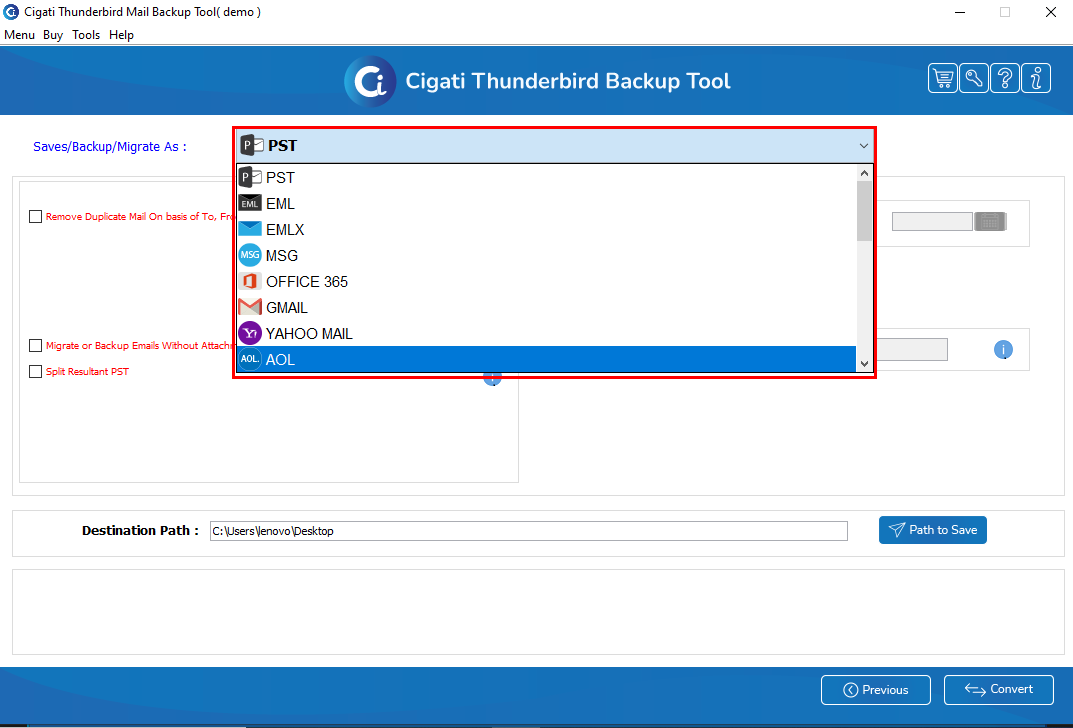Image resolution: width=1073 pixels, height=728 pixels.
Task: Choose OFFICE 365 from the format list
Action: point(546,281)
